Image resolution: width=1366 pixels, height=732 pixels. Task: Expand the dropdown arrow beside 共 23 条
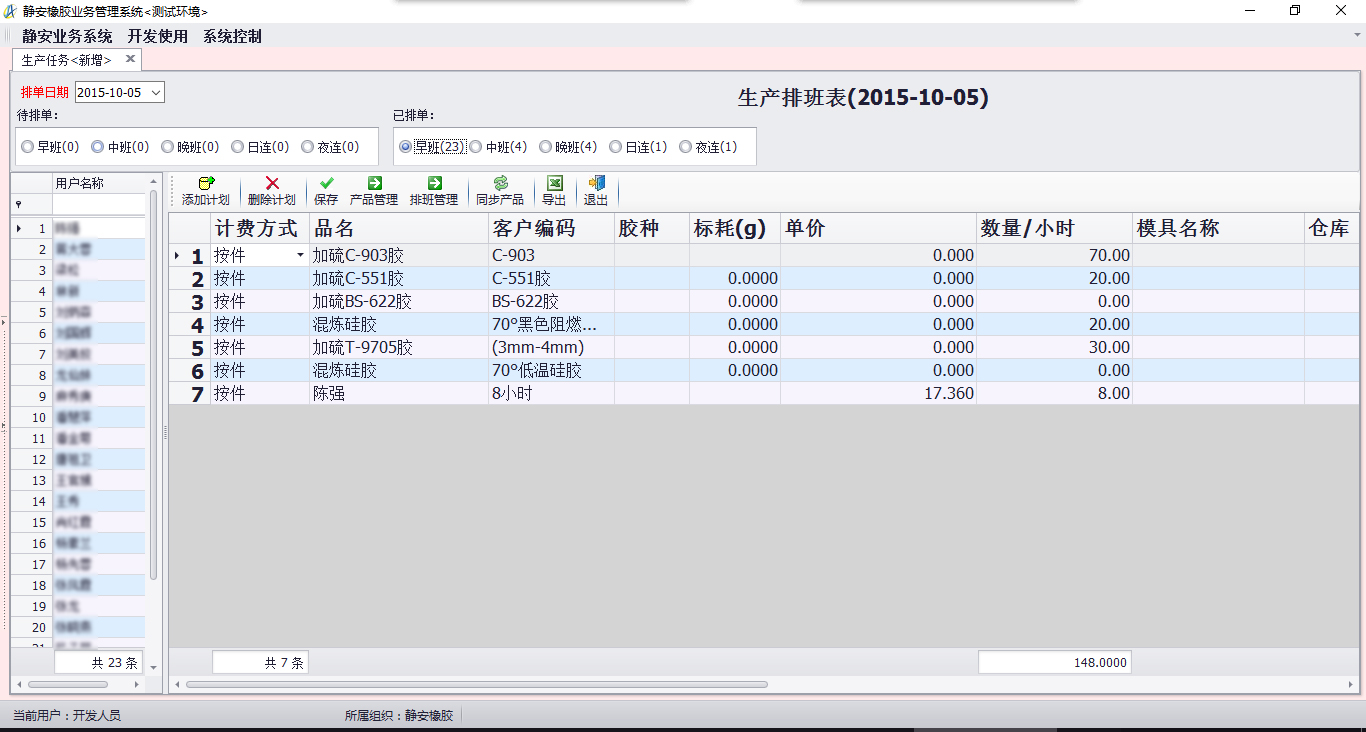point(155,663)
